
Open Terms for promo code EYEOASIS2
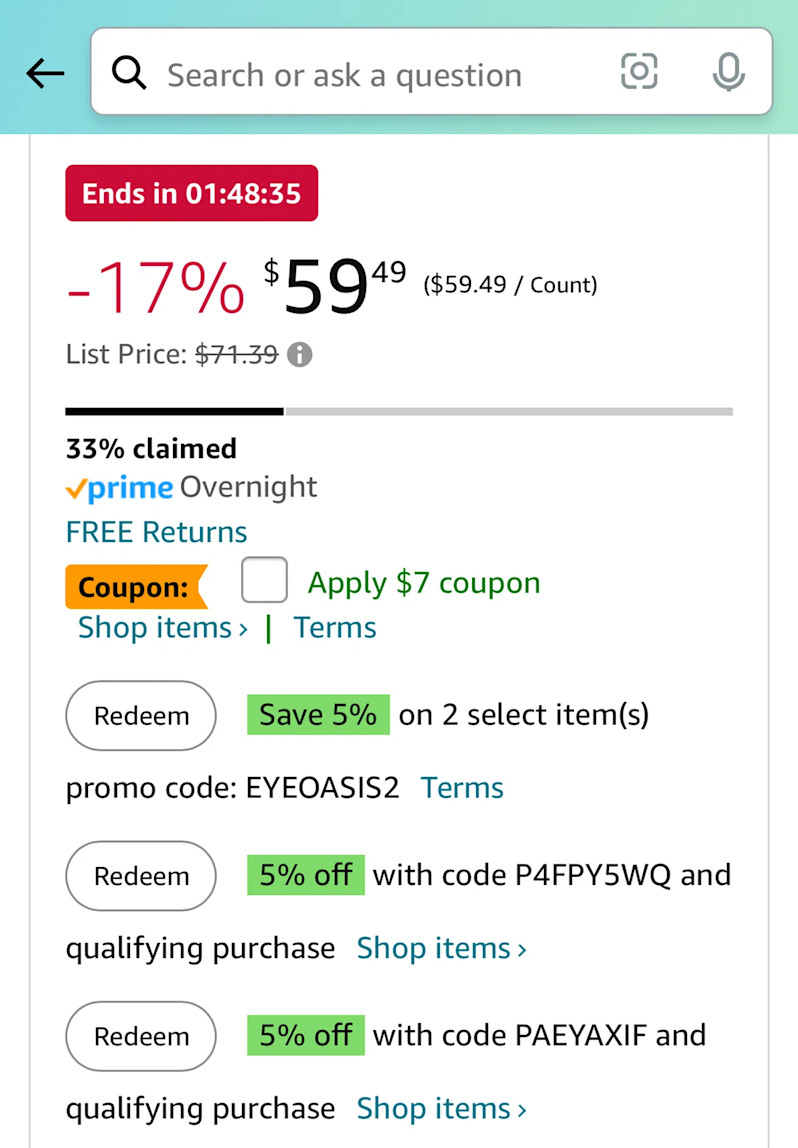(x=462, y=788)
